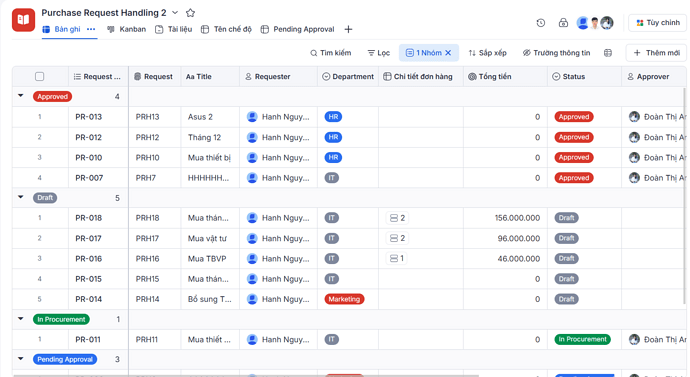The image size is (690, 377).
Task: Open the Status column header
Action: click(x=584, y=77)
